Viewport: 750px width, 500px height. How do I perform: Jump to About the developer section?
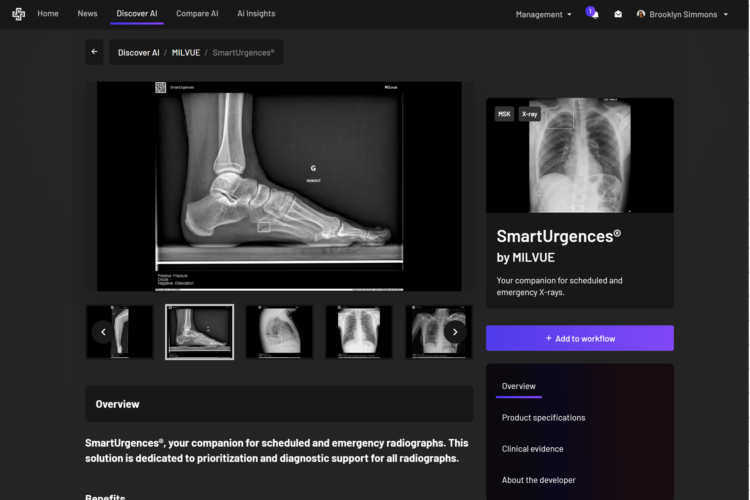(539, 480)
